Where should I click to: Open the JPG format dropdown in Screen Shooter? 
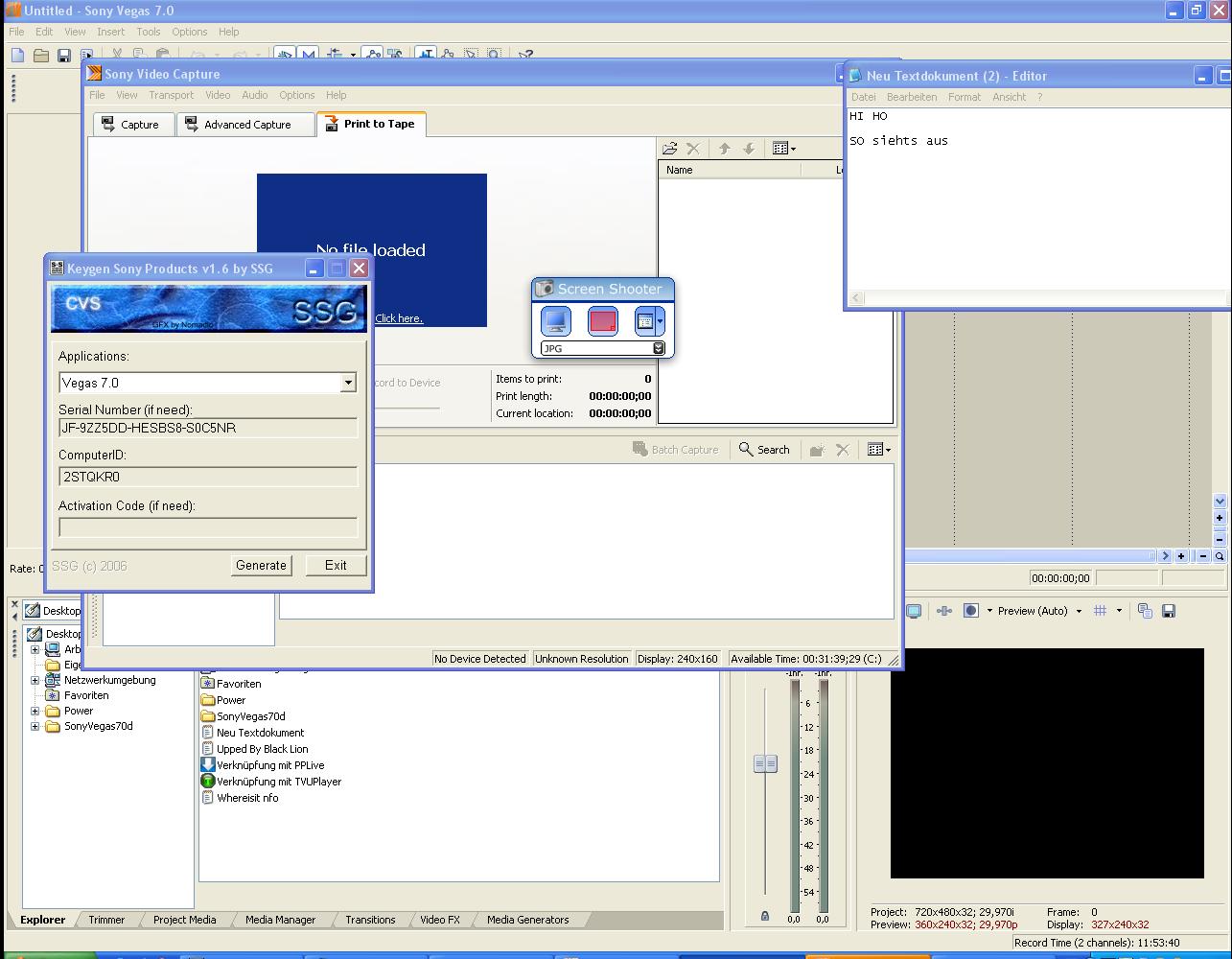659,348
